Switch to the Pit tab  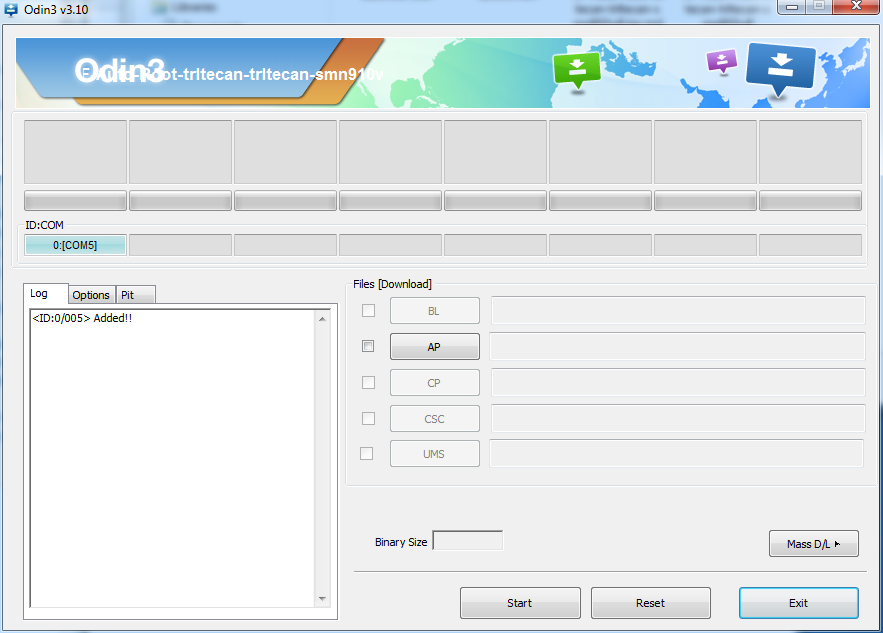[x=135, y=295]
